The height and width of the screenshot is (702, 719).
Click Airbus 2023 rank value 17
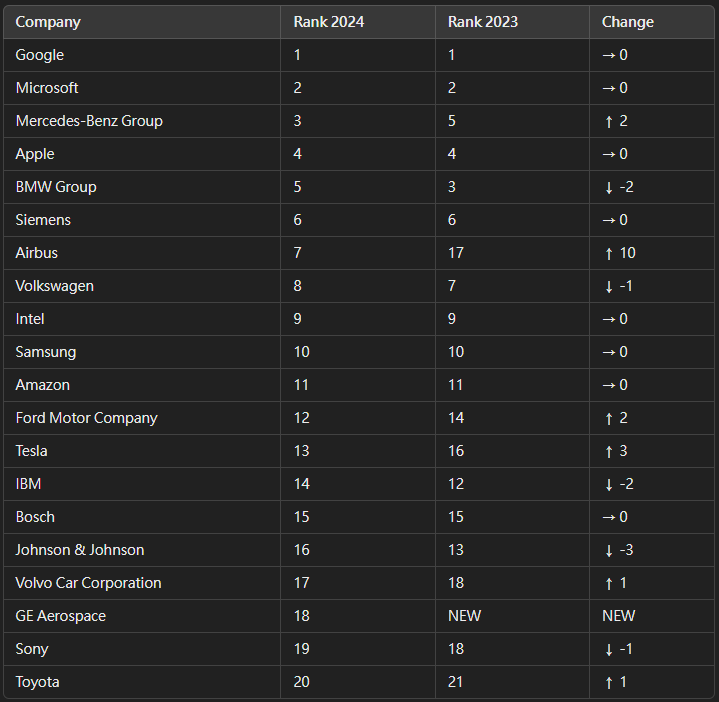pos(456,253)
